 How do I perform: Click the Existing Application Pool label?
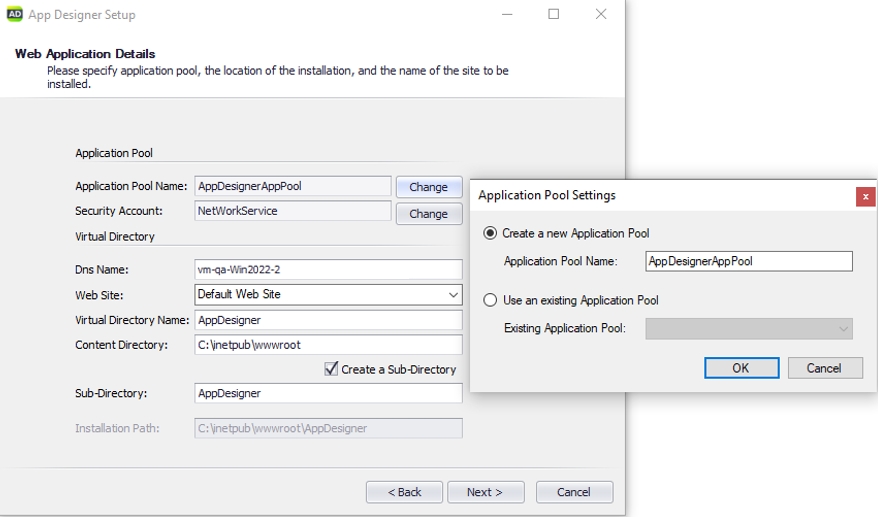point(564,328)
